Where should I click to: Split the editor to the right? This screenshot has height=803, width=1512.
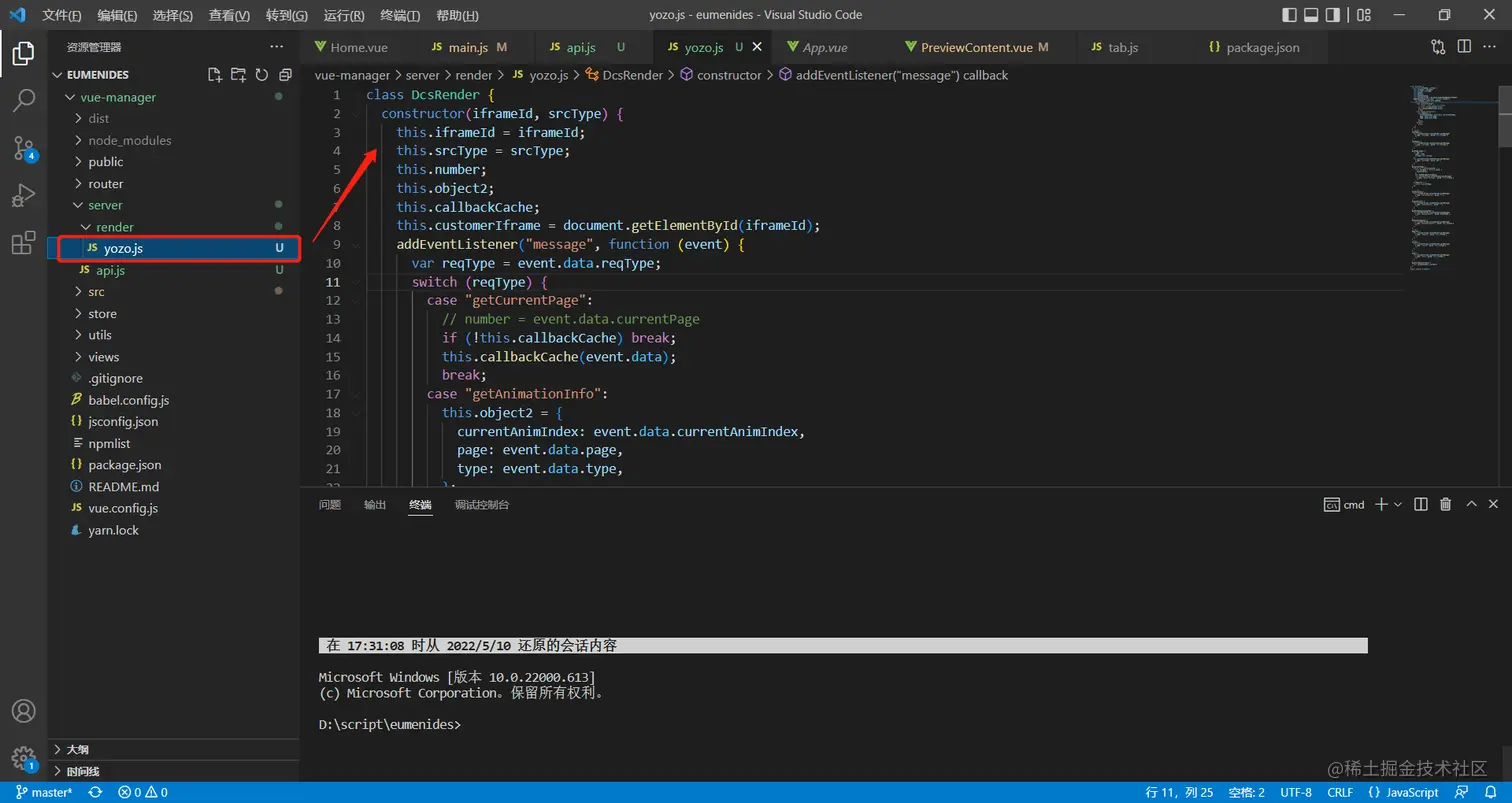pos(1464,47)
